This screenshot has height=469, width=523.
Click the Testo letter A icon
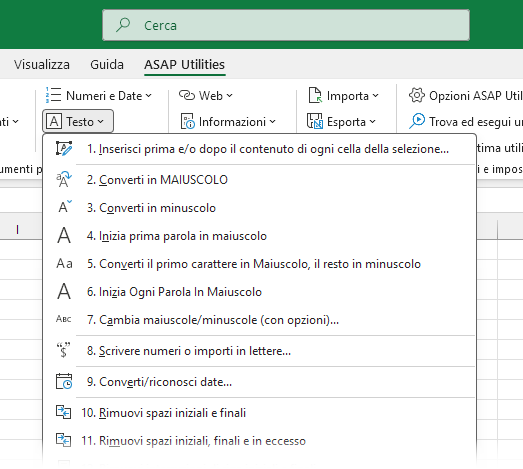point(54,121)
